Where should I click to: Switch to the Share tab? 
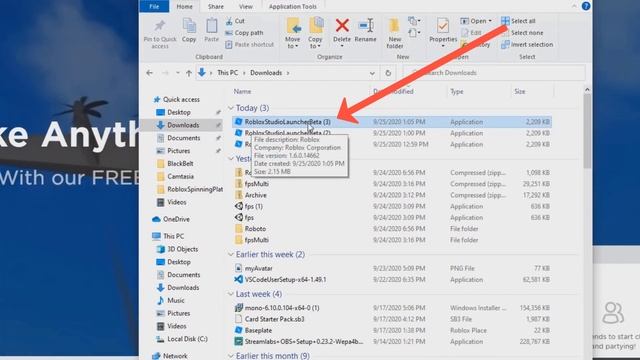click(216, 6)
